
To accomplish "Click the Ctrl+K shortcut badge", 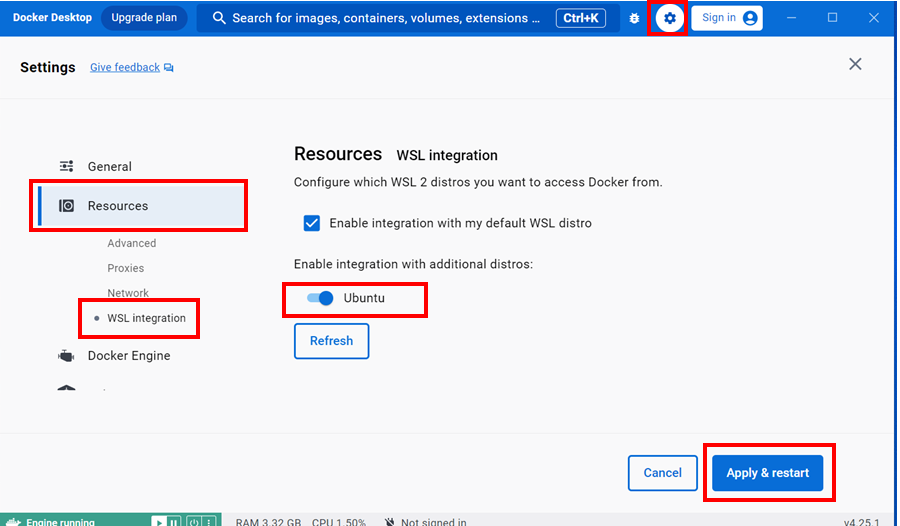I will pyautogui.click(x=580, y=18).
